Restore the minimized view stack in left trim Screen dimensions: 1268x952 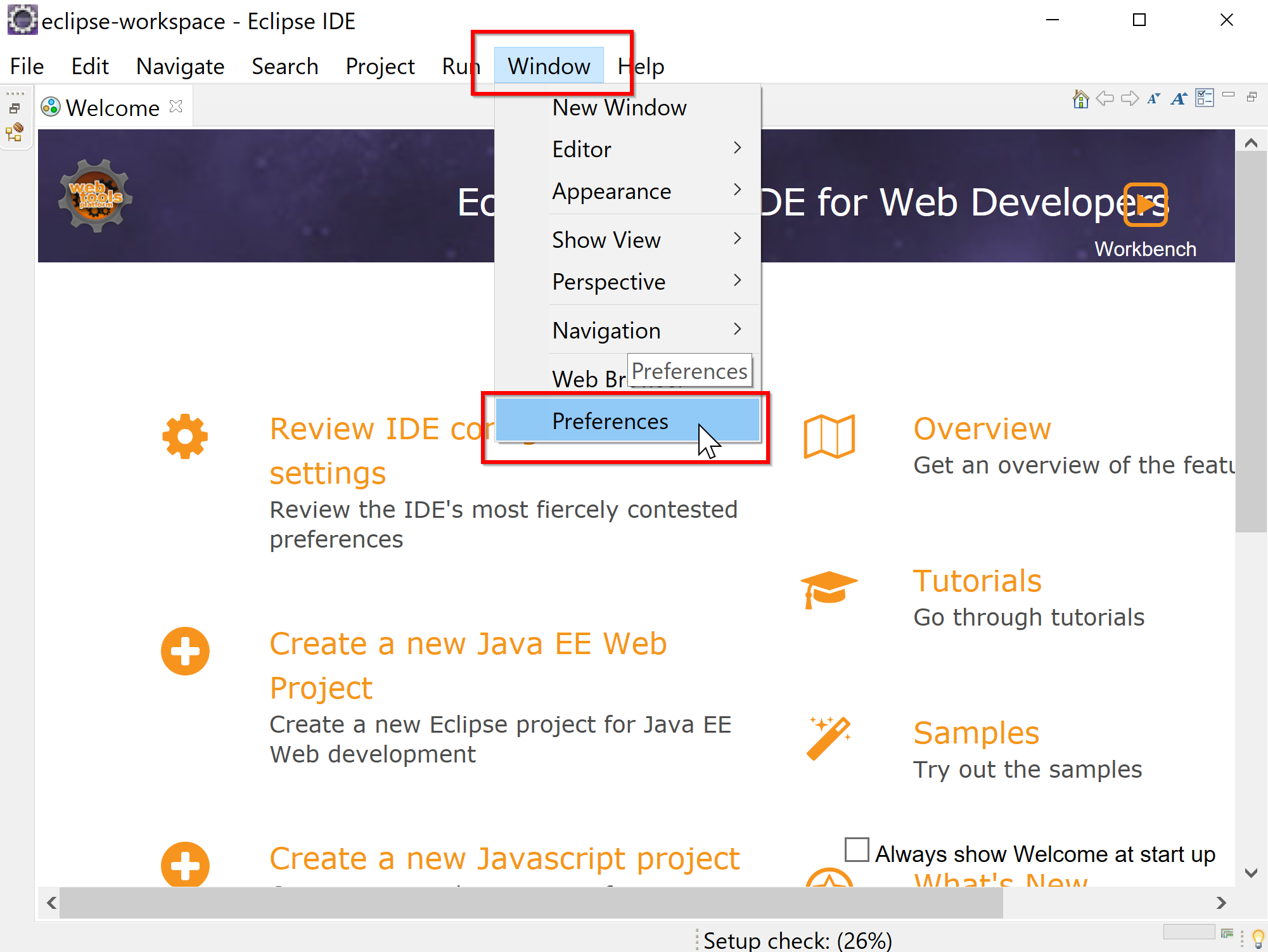(x=15, y=109)
